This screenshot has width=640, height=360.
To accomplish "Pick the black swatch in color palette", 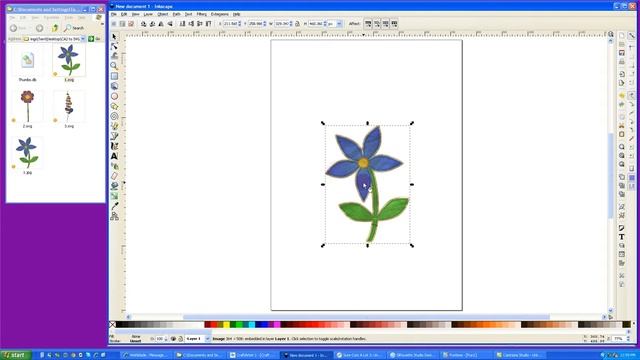I will point(119,324).
